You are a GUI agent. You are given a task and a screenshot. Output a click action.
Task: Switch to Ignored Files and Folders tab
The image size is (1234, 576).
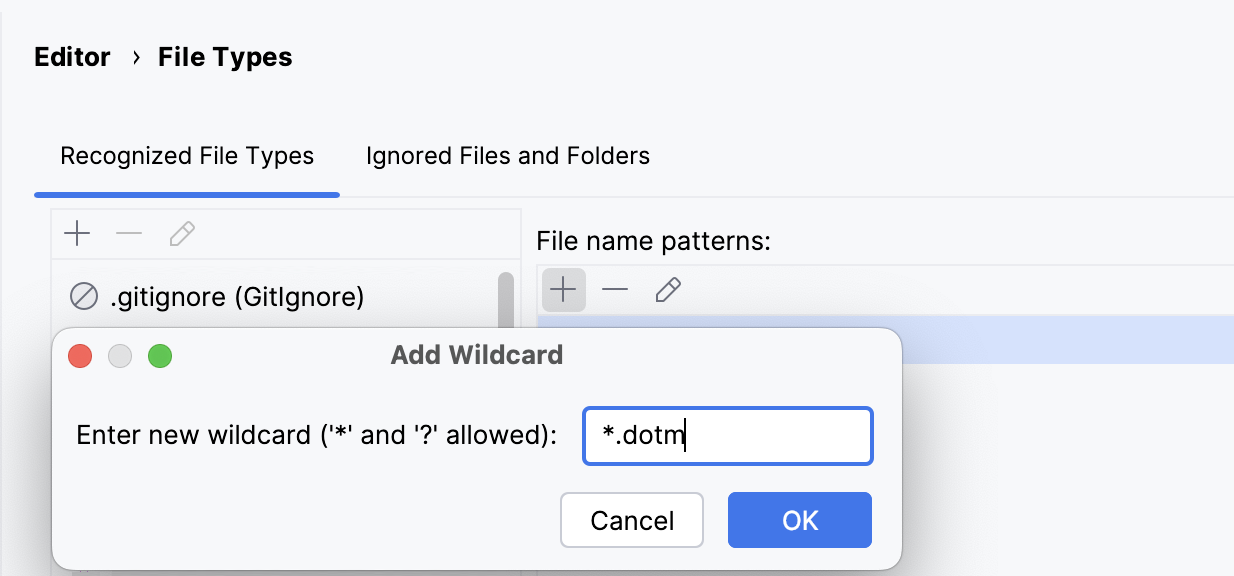[x=507, y=156]
